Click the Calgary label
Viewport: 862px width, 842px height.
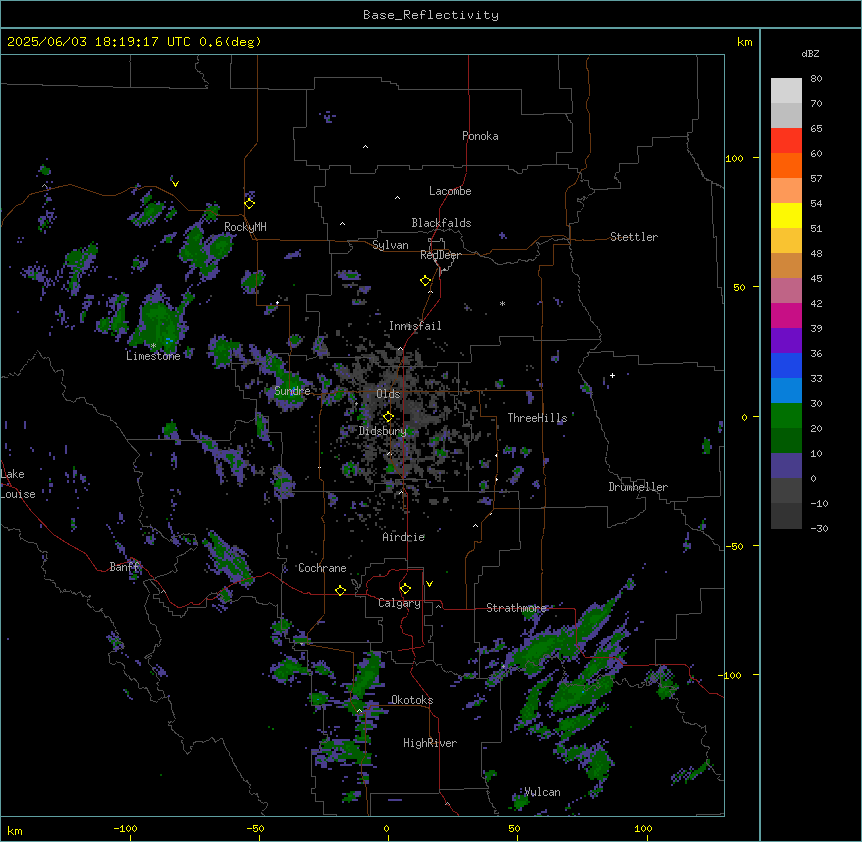point(400,603)
